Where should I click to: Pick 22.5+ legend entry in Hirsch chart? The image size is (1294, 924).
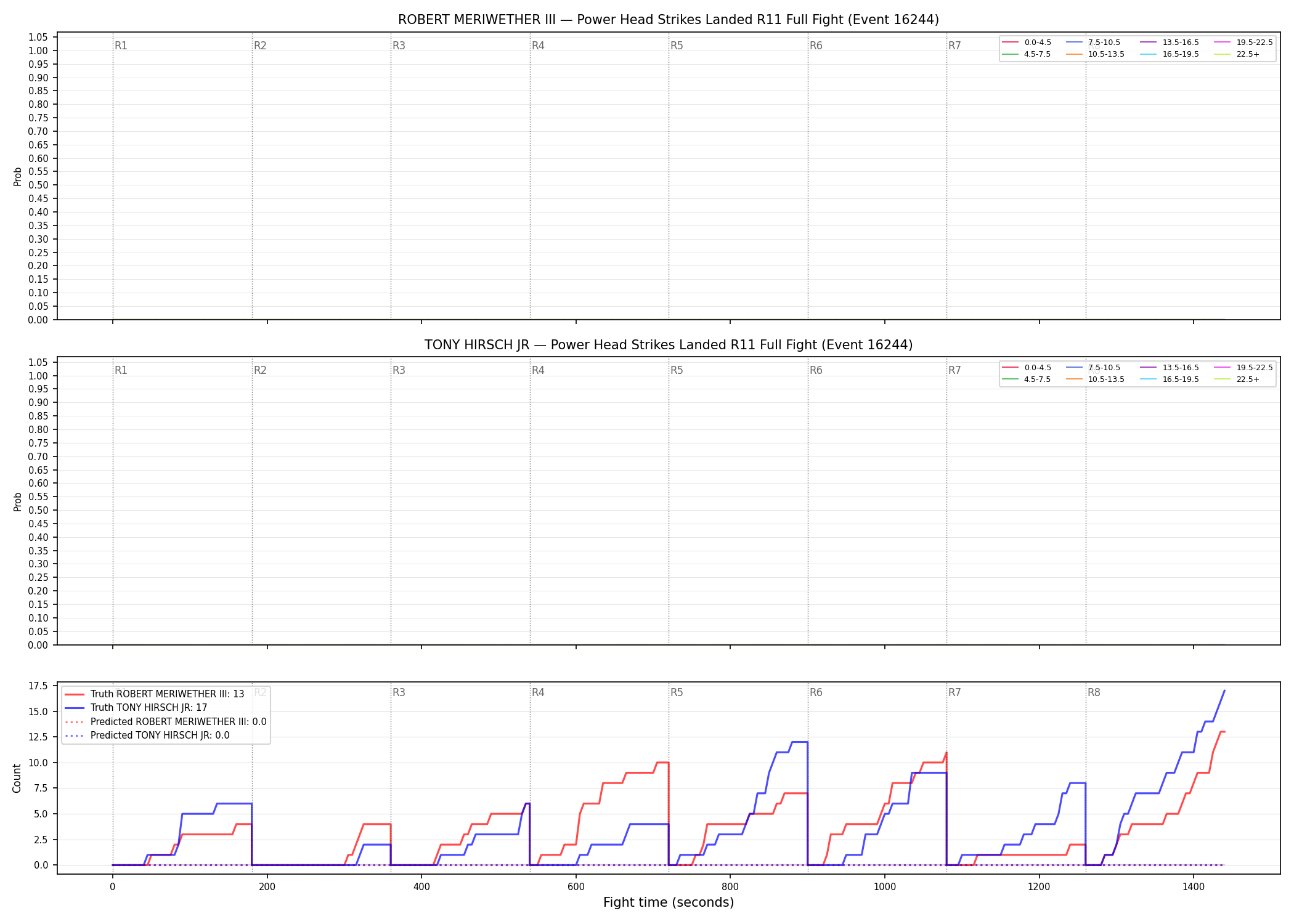(1237, 379)
